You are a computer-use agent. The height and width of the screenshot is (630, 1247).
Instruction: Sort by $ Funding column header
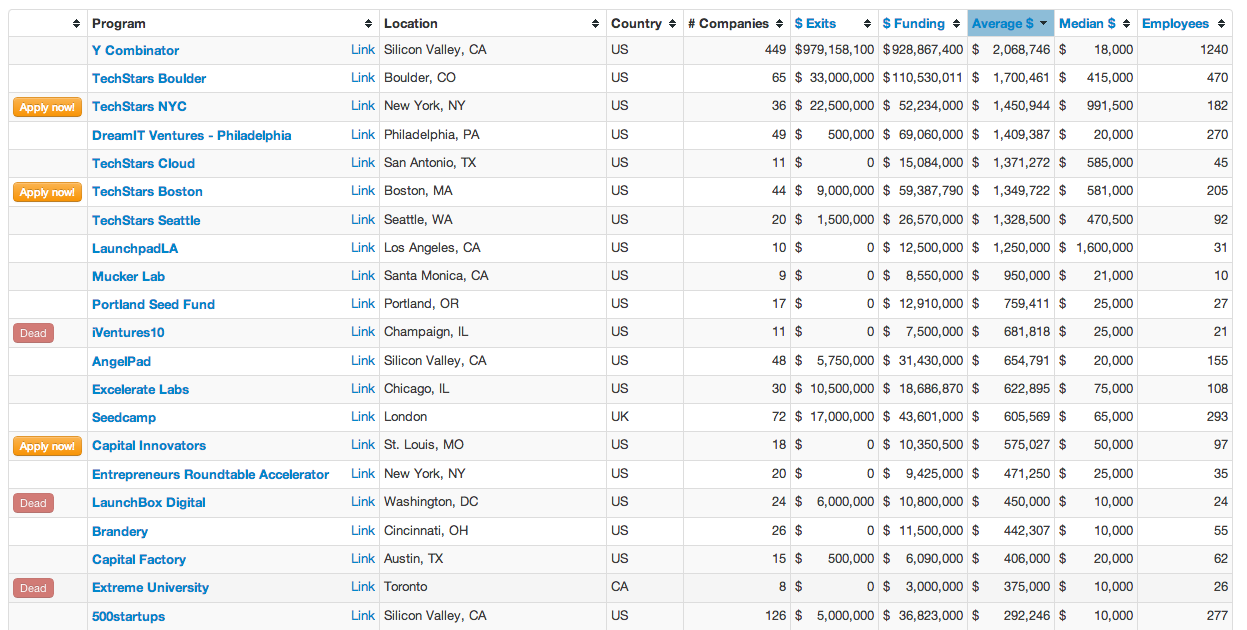[x=922, y=23]
